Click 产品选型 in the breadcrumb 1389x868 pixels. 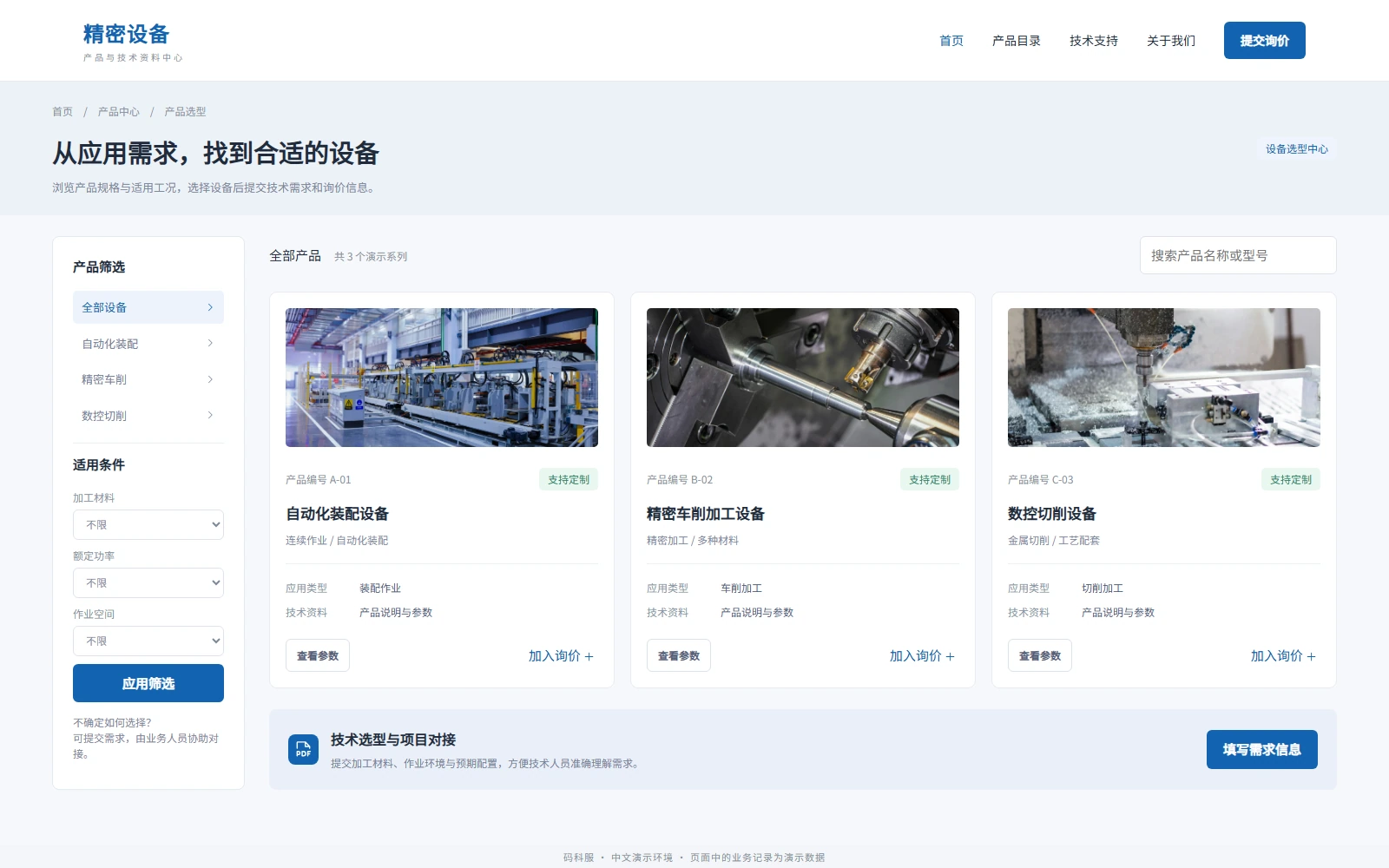tap(186, 112)
